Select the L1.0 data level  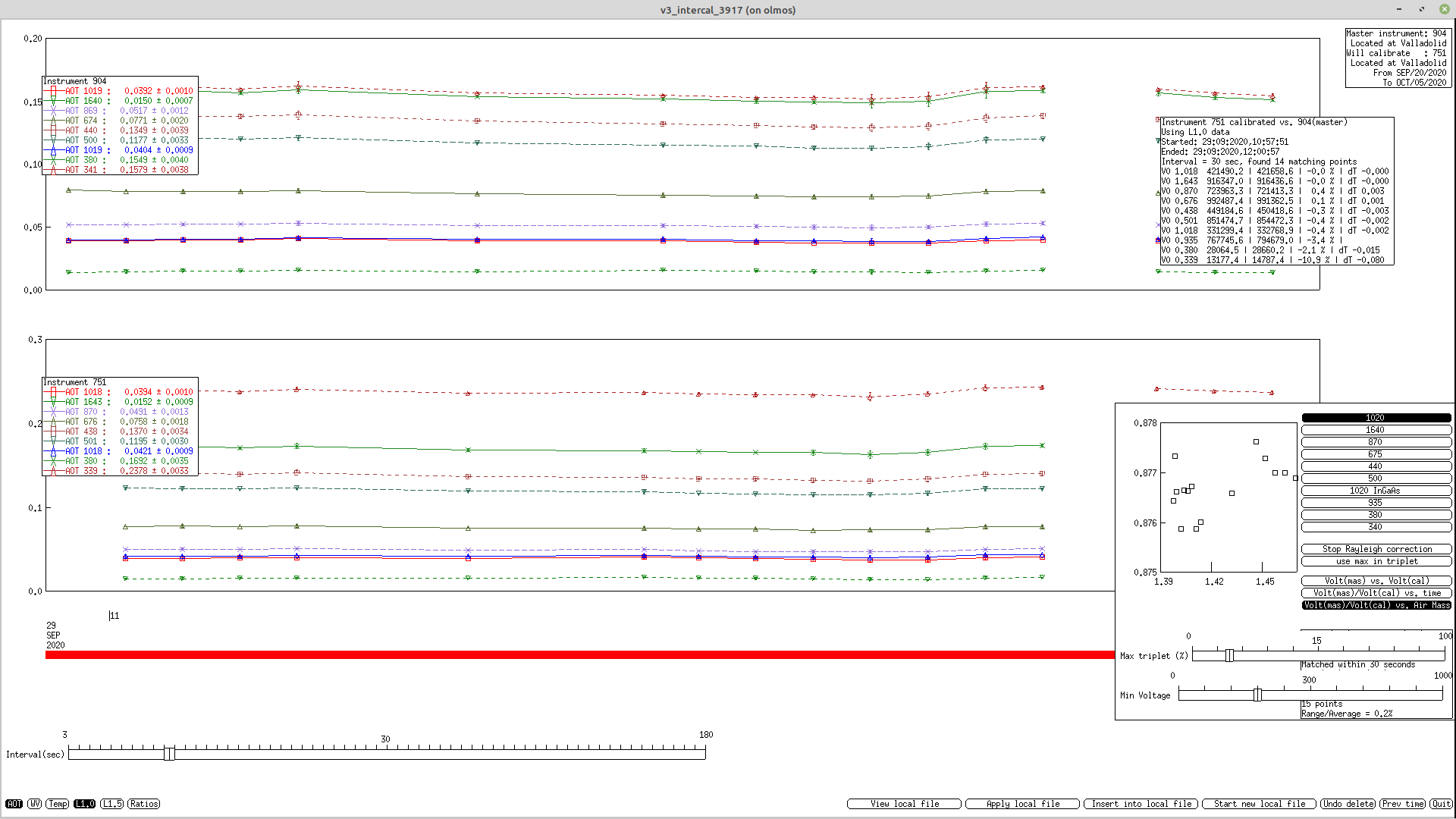click(x=84, y=804)
